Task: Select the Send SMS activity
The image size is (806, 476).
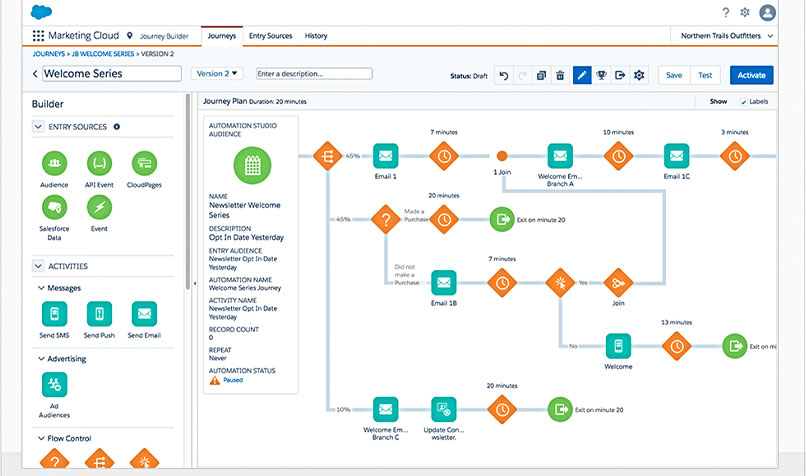Action: tap(54, 314)
